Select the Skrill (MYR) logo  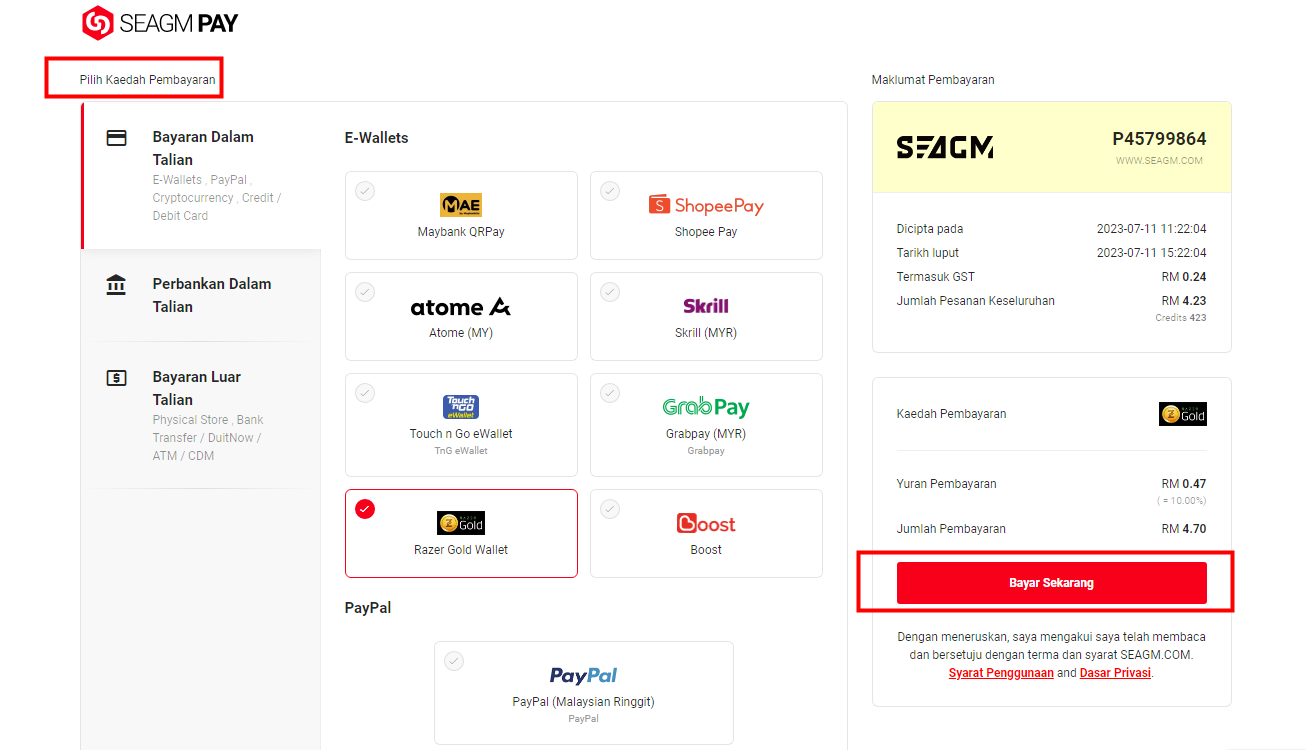click(x=706, y=306)
